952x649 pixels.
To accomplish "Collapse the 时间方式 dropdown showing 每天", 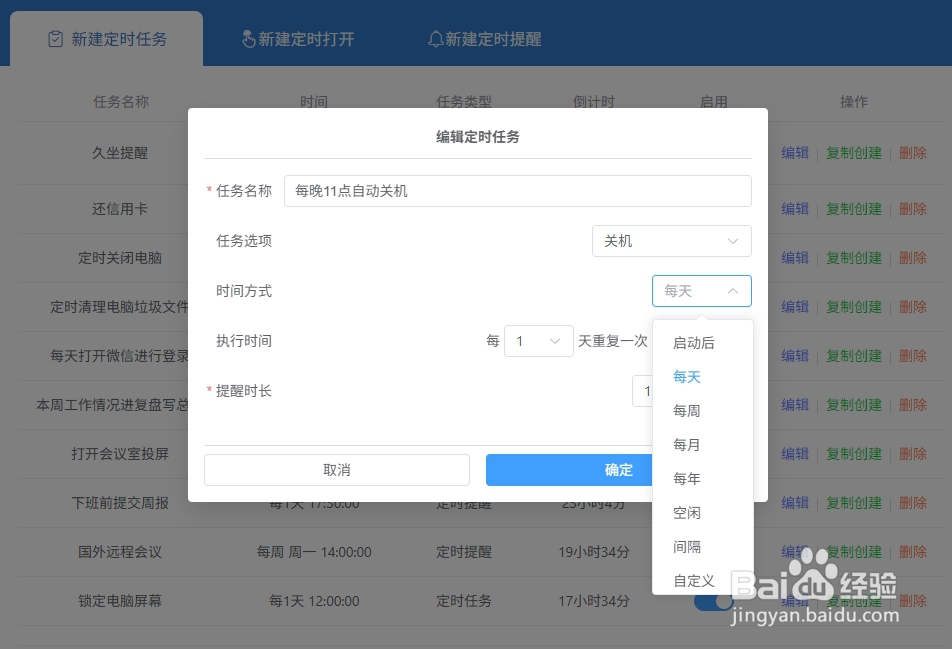I will (701, 291).
